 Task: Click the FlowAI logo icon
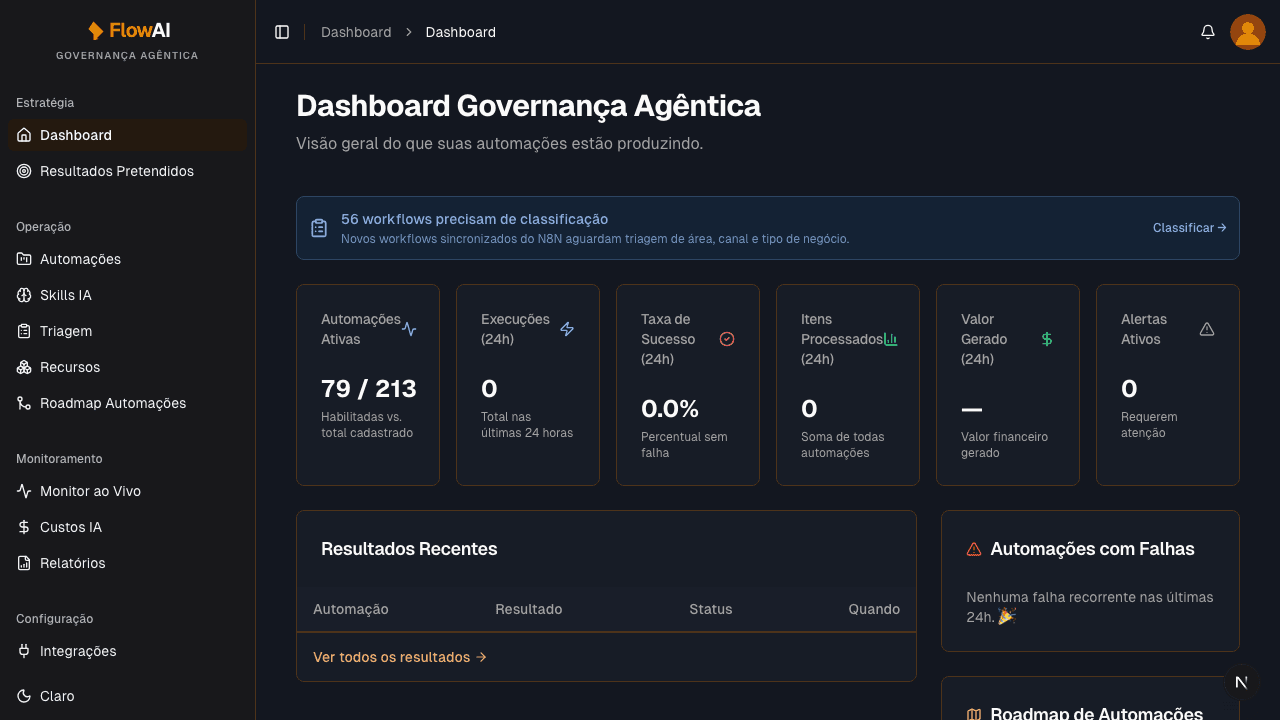click(96, 31)
